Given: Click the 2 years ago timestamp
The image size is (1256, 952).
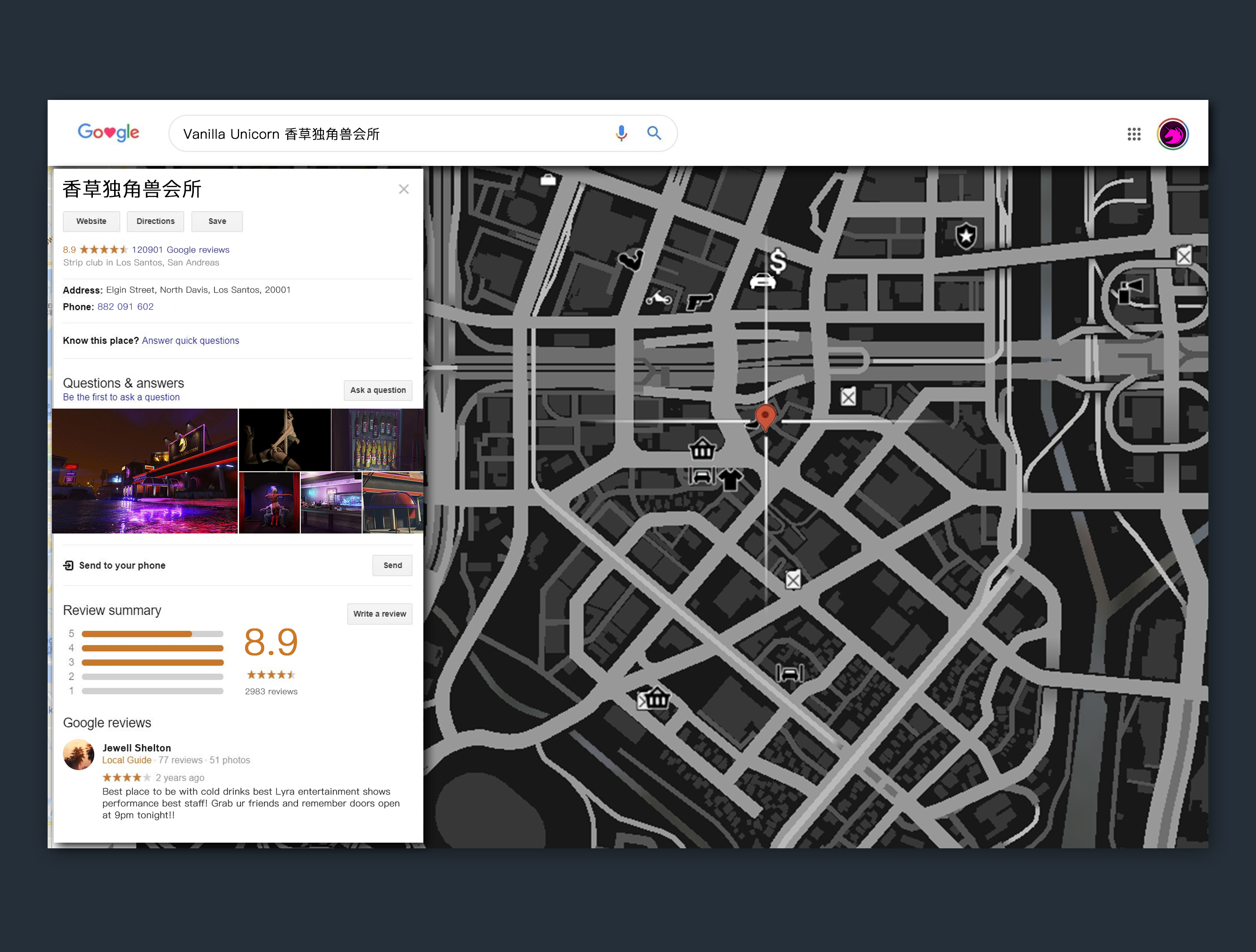Looking at the screenshot, I should click(x=180, y=778).
